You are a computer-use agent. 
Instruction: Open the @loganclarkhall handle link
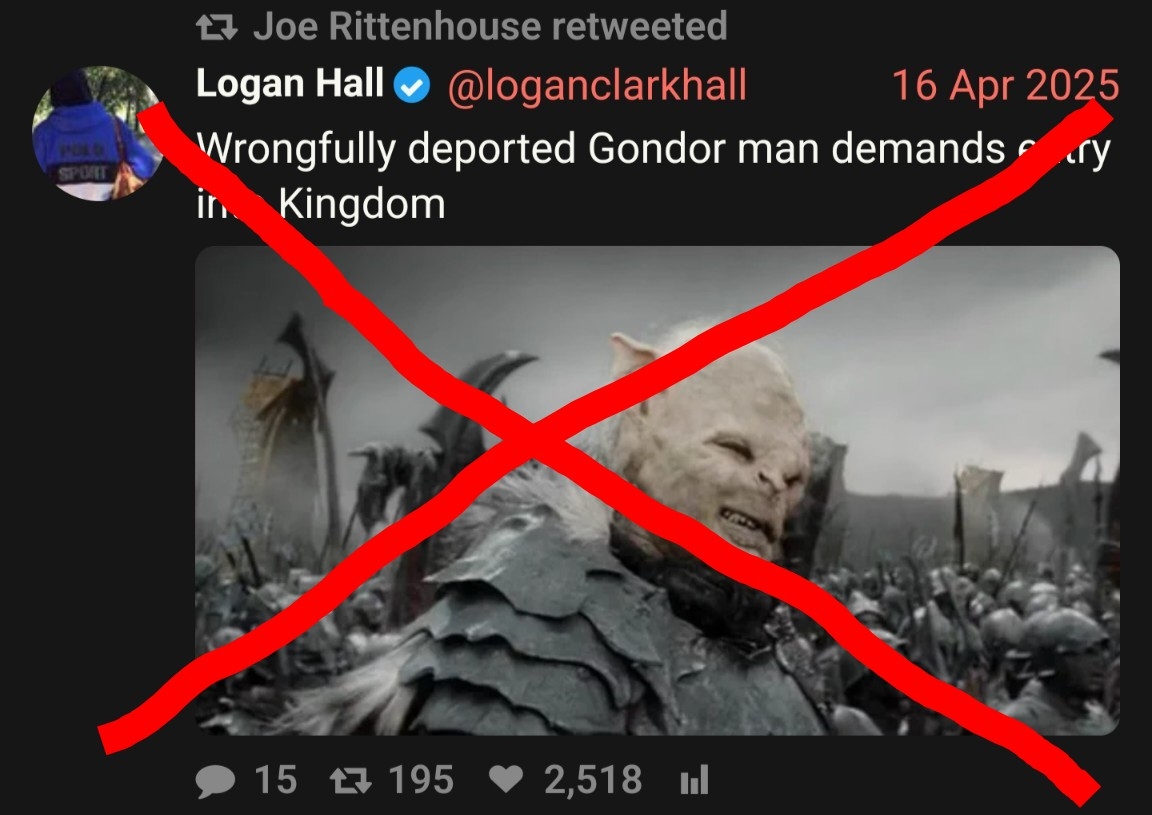[597, 85]
